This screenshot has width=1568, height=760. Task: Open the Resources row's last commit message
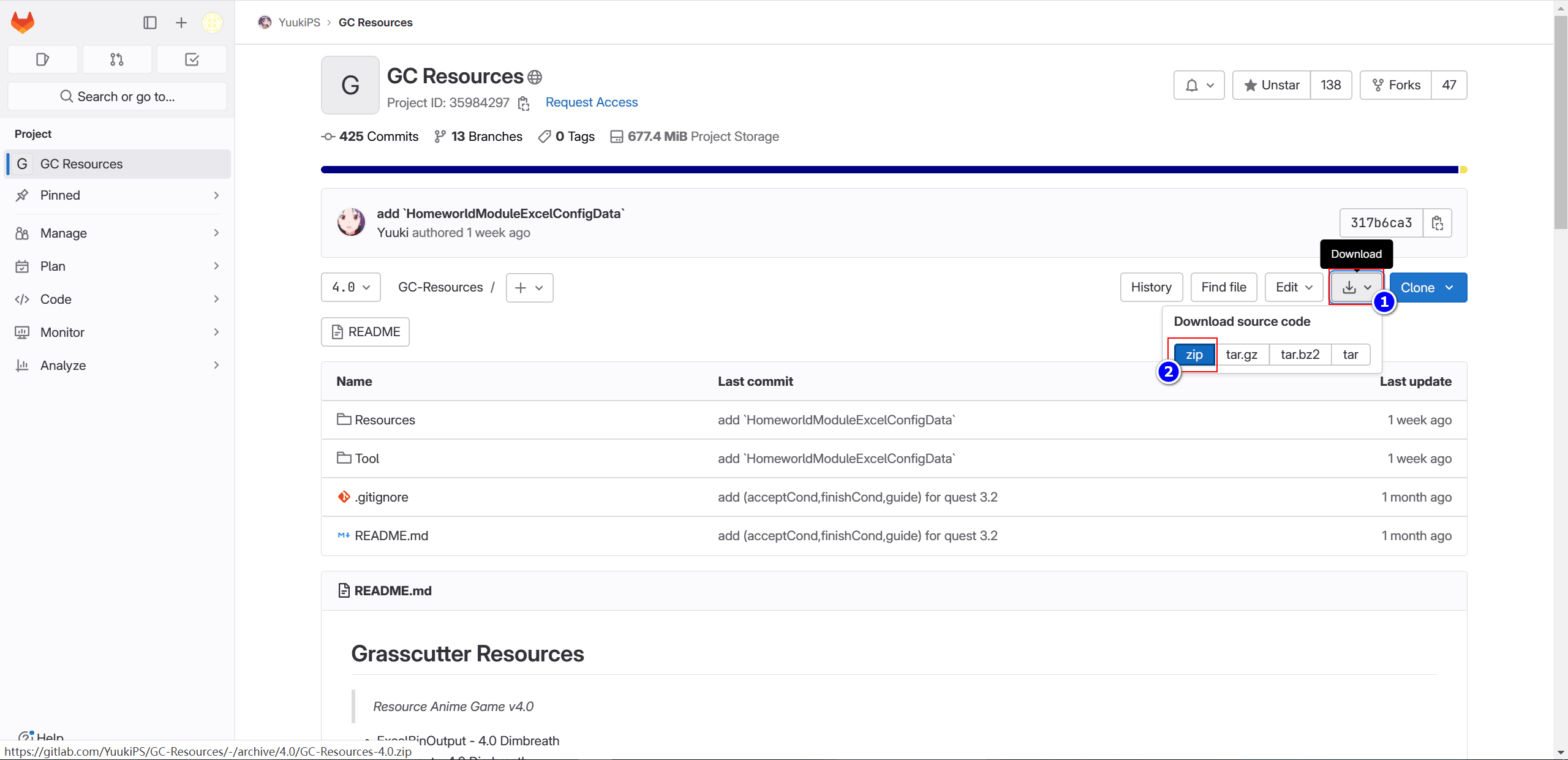point(836,420)
